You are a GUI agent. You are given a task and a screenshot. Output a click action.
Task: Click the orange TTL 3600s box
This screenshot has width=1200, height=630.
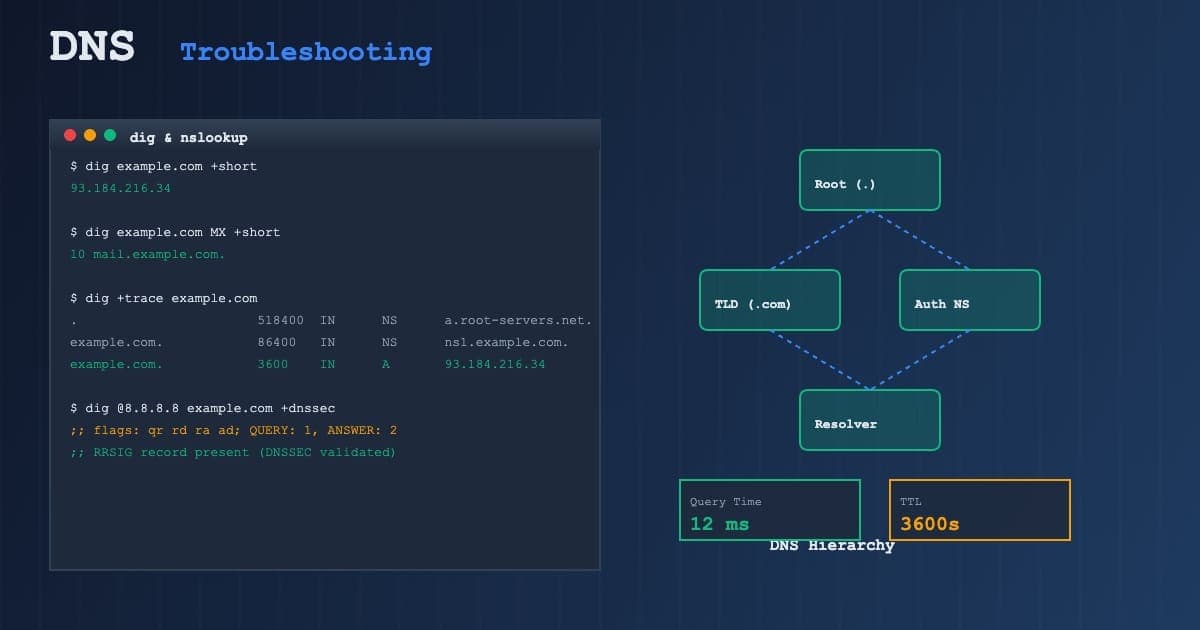point(979,510)
